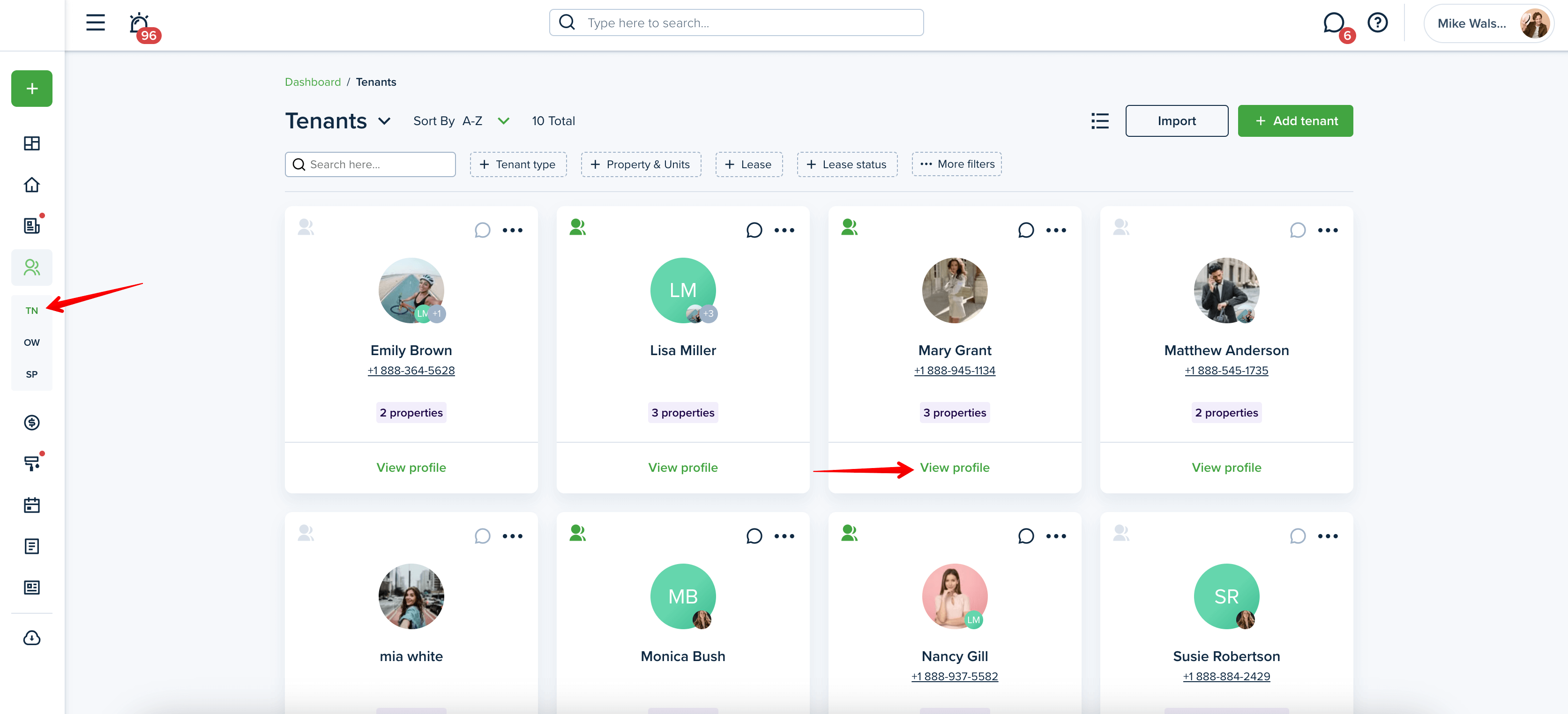Open more options for Mary Grant card
Screen dimensions: 1568x714
[1056, 230]
